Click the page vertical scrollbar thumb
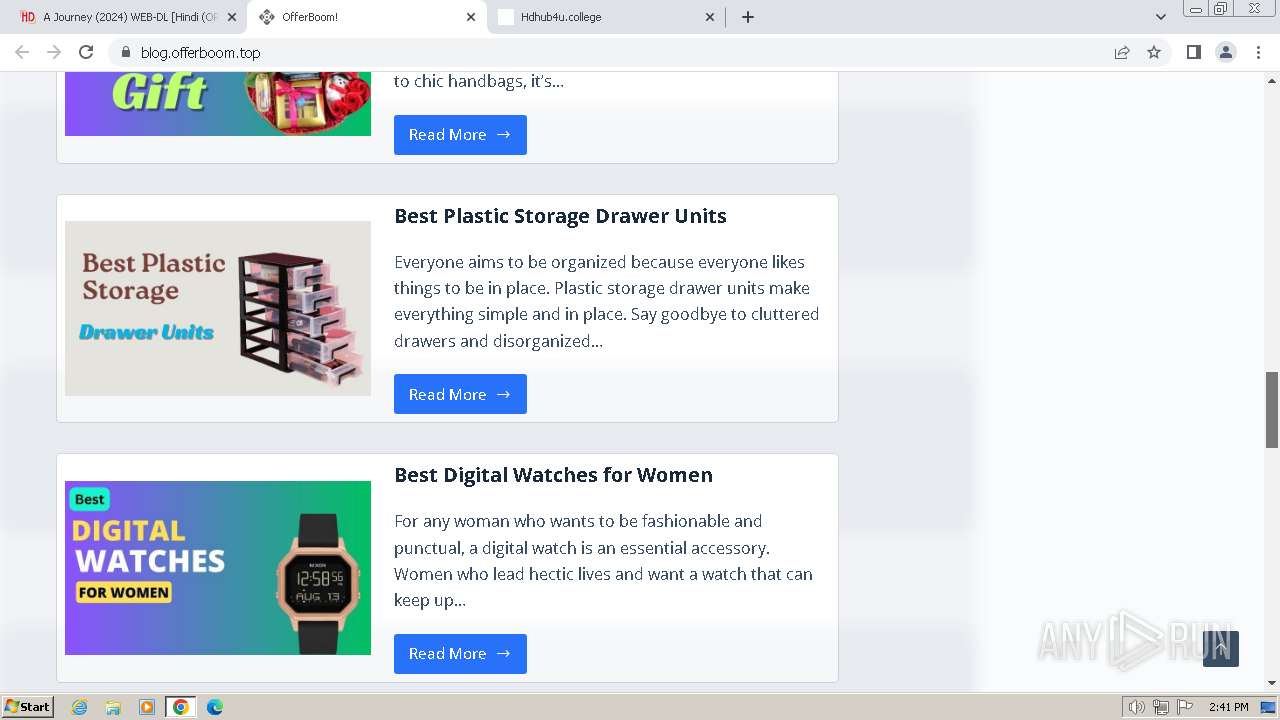Viewport: 1280px width, 720px height. point(1272,410)
